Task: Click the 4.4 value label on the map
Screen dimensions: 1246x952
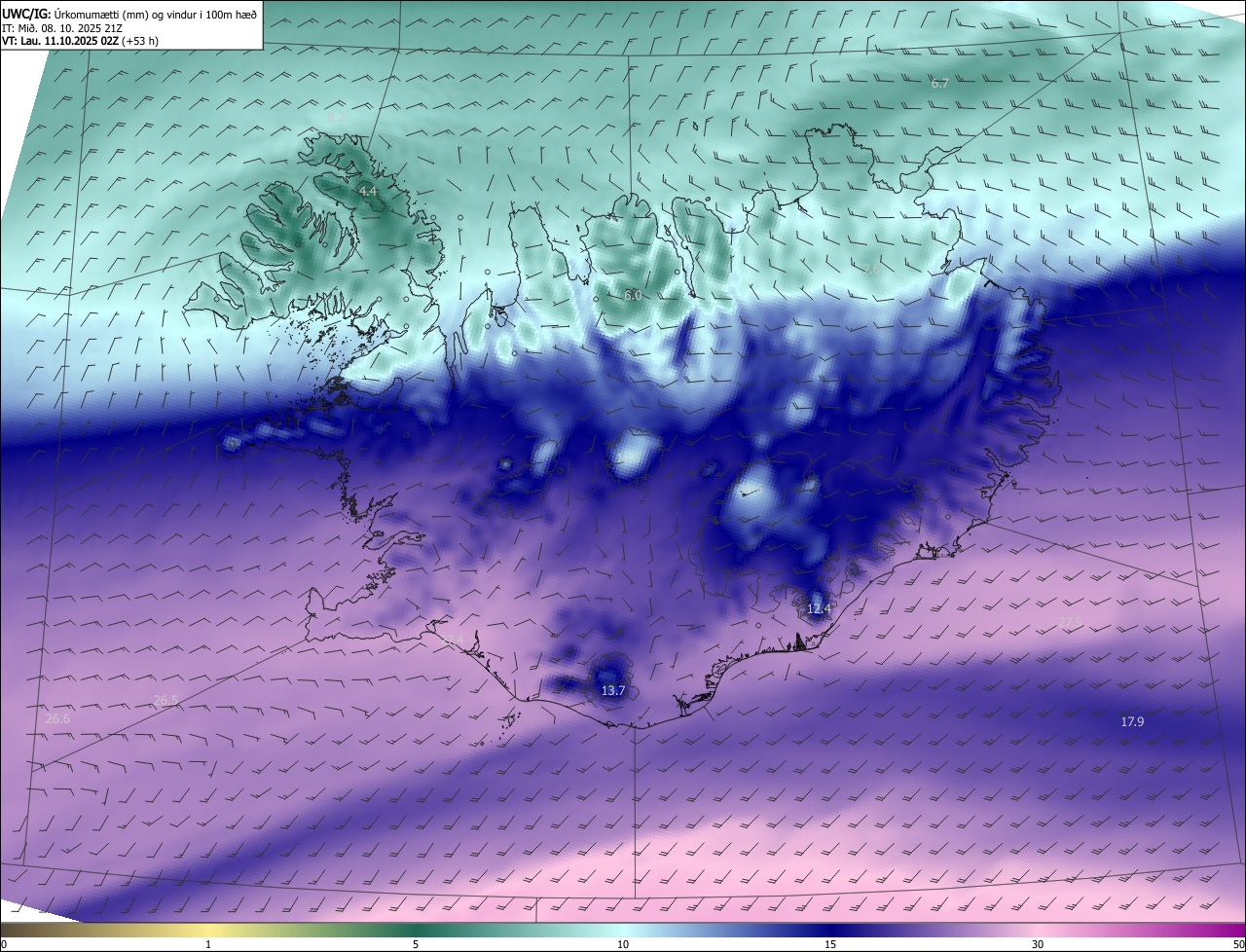Action: pos(367,192)
